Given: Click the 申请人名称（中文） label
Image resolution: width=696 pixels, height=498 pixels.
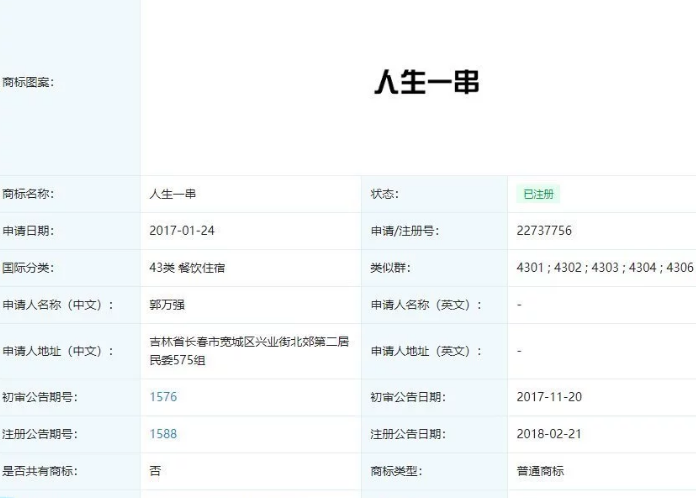Looking at the screenshot, I should tap(58, 305).
